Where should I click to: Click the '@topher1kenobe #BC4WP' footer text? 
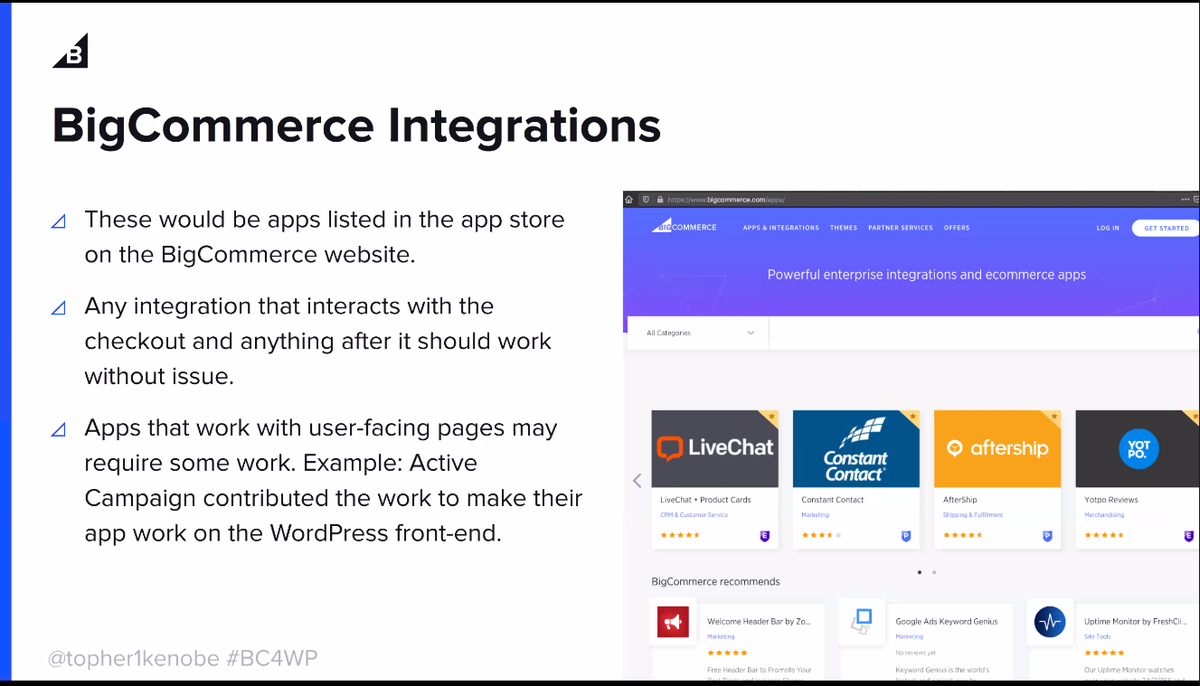pos(183,658)
